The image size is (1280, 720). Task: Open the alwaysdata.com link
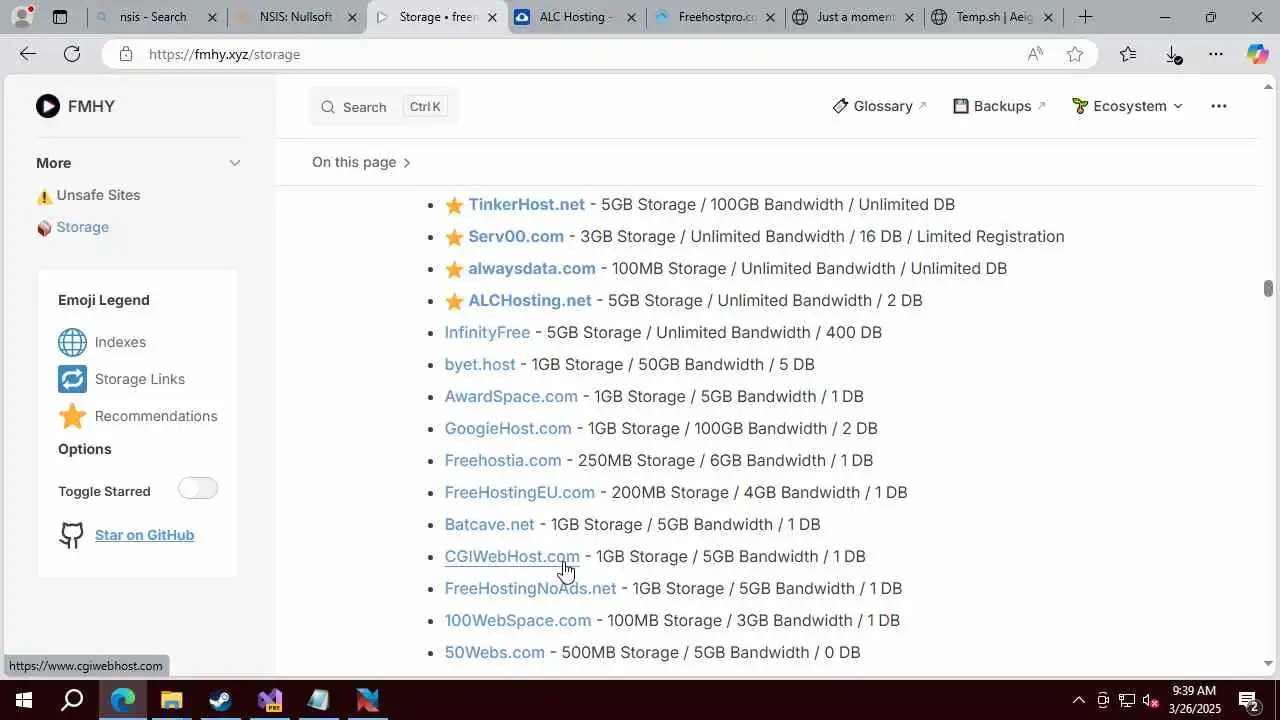[x=532, y=268]
